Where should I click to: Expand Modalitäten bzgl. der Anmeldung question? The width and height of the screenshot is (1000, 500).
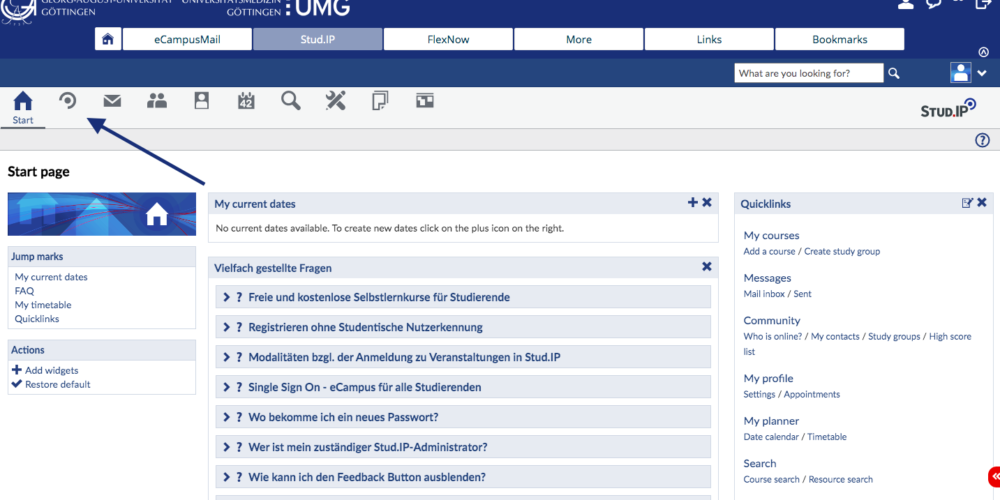[463, 357]
